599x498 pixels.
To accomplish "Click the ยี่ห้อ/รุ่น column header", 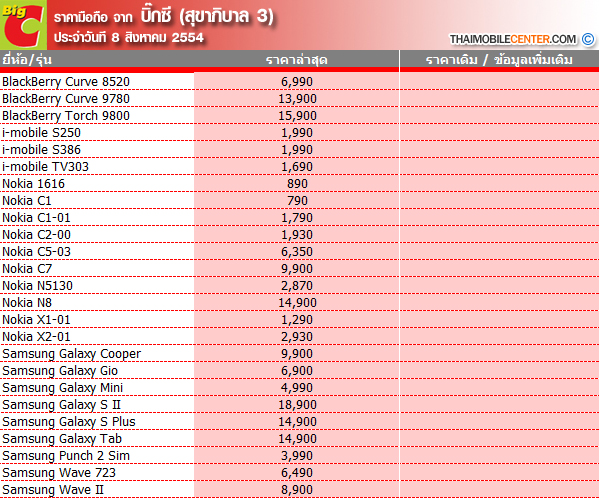I will point(27,60).
